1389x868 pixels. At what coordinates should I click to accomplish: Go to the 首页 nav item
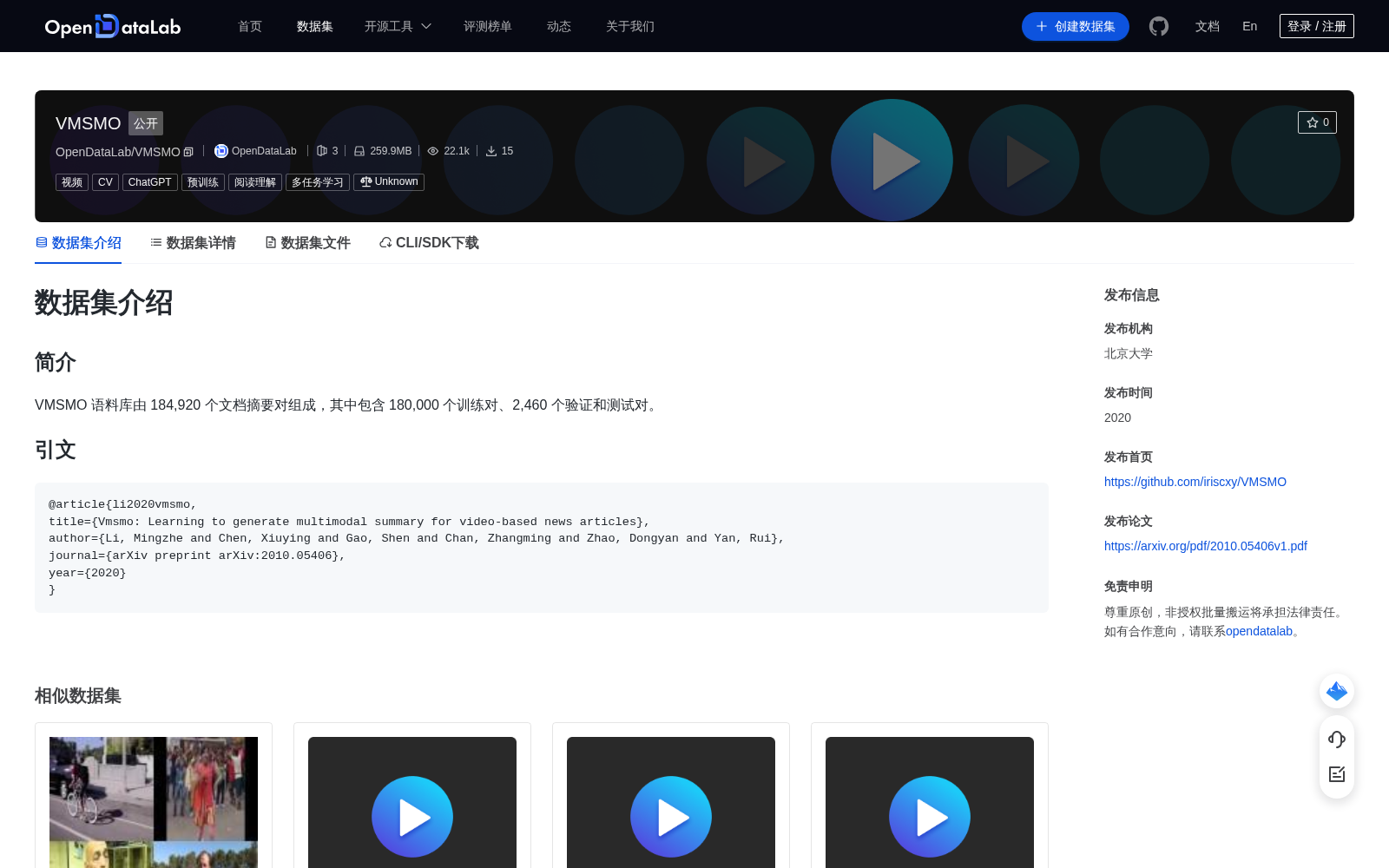250,26
